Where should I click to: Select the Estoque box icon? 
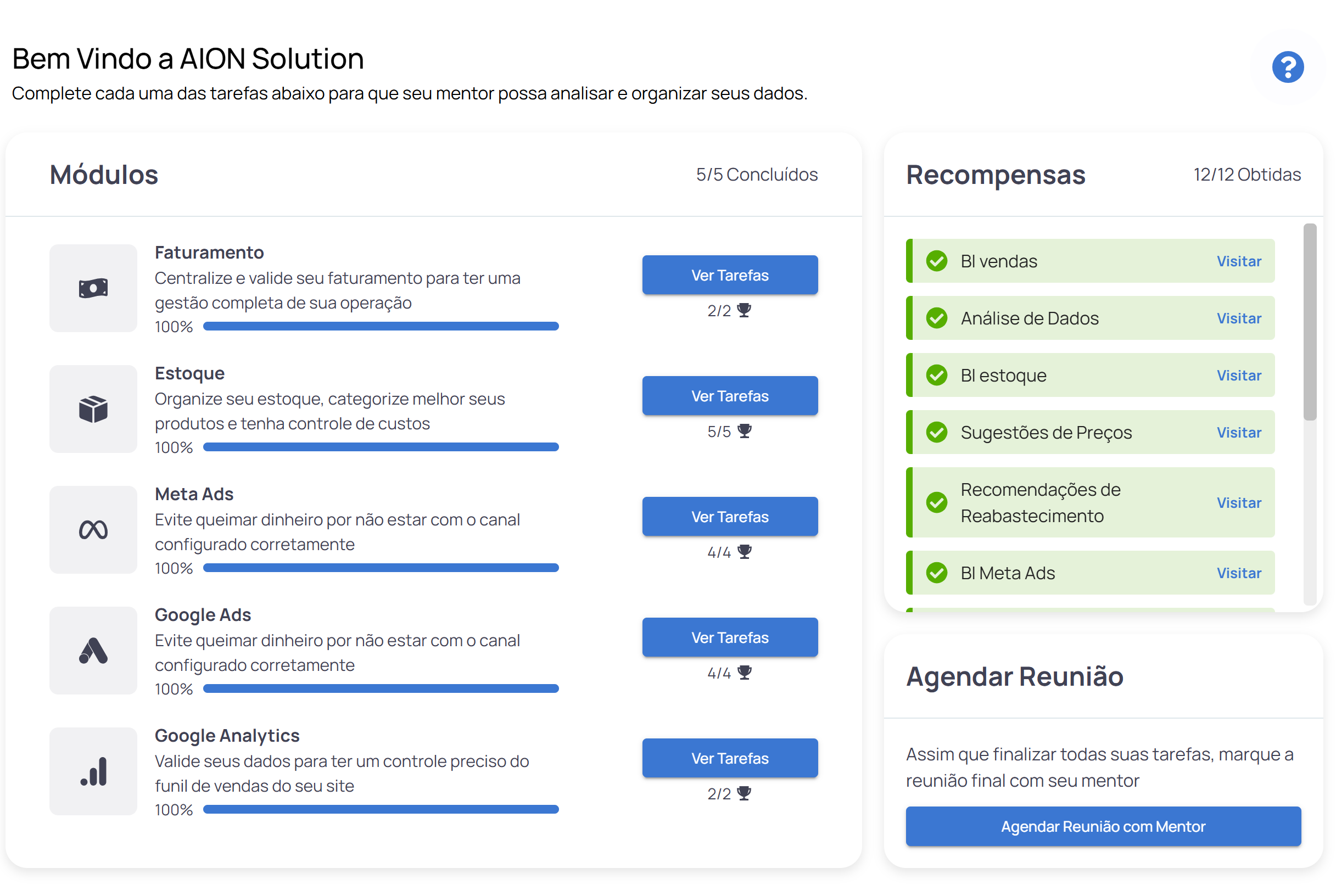click(x=93, y=409)
